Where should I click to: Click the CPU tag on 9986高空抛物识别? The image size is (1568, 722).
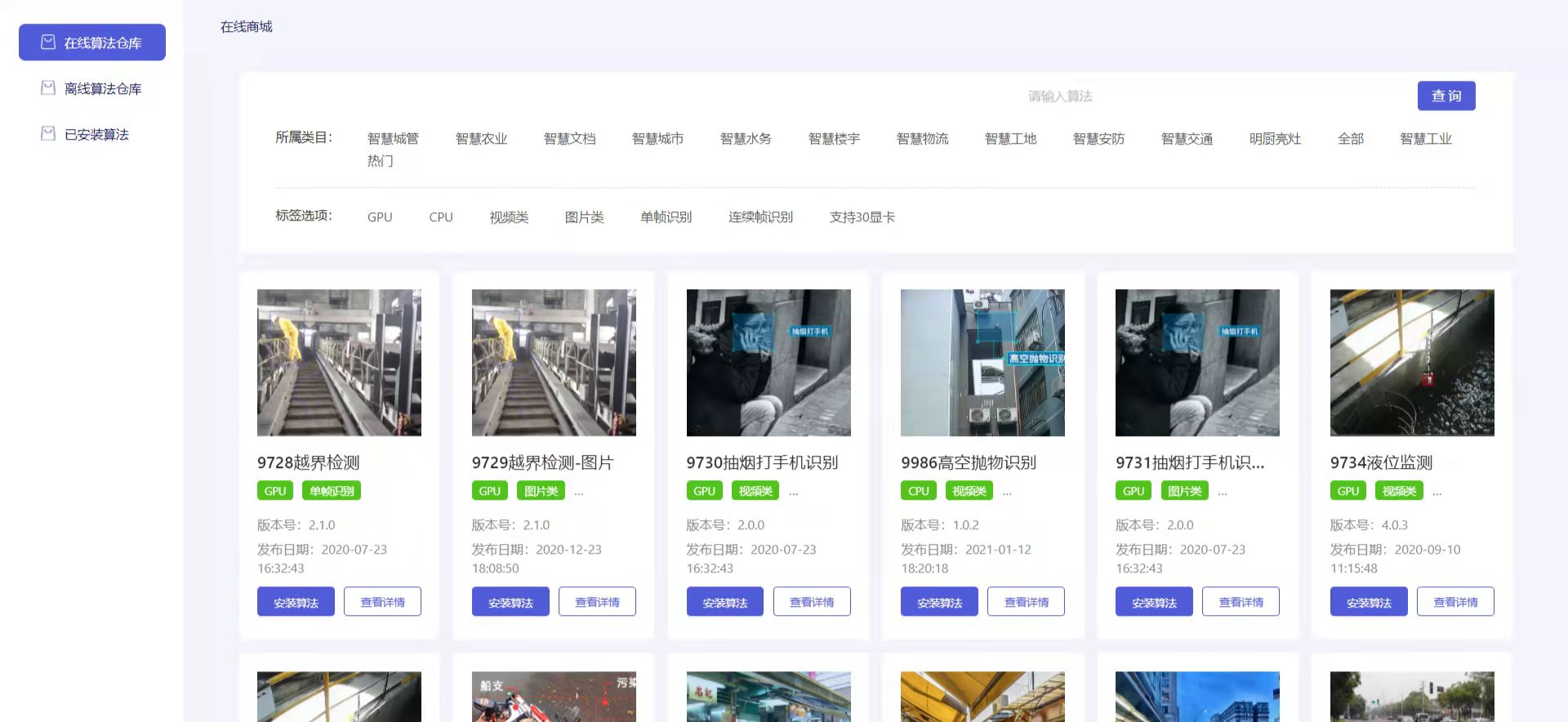(919, 491)
